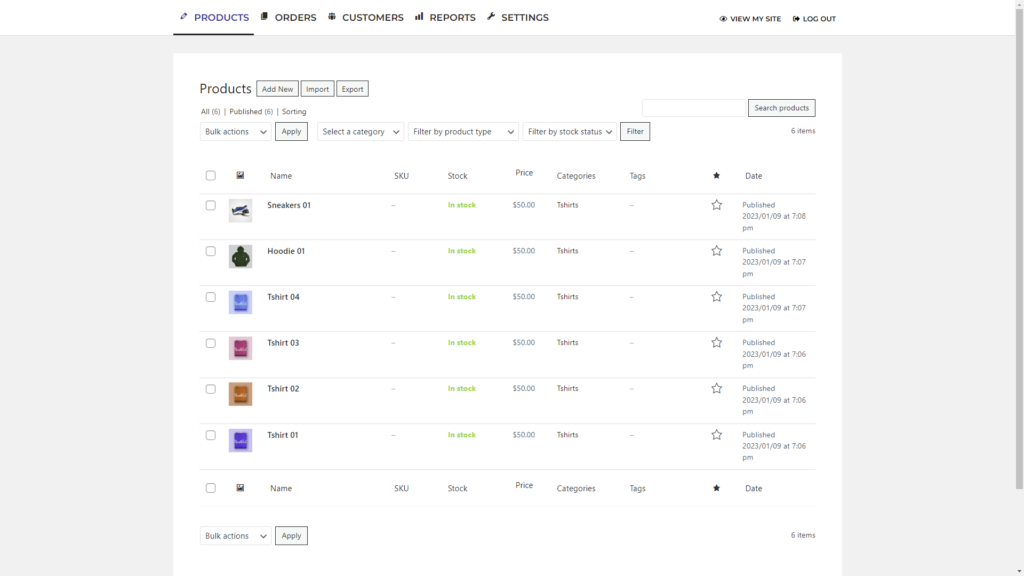Click the eye icon beside View My Site
The width and height of the screenshot is (1024, 576).
[x=723, y=18]
